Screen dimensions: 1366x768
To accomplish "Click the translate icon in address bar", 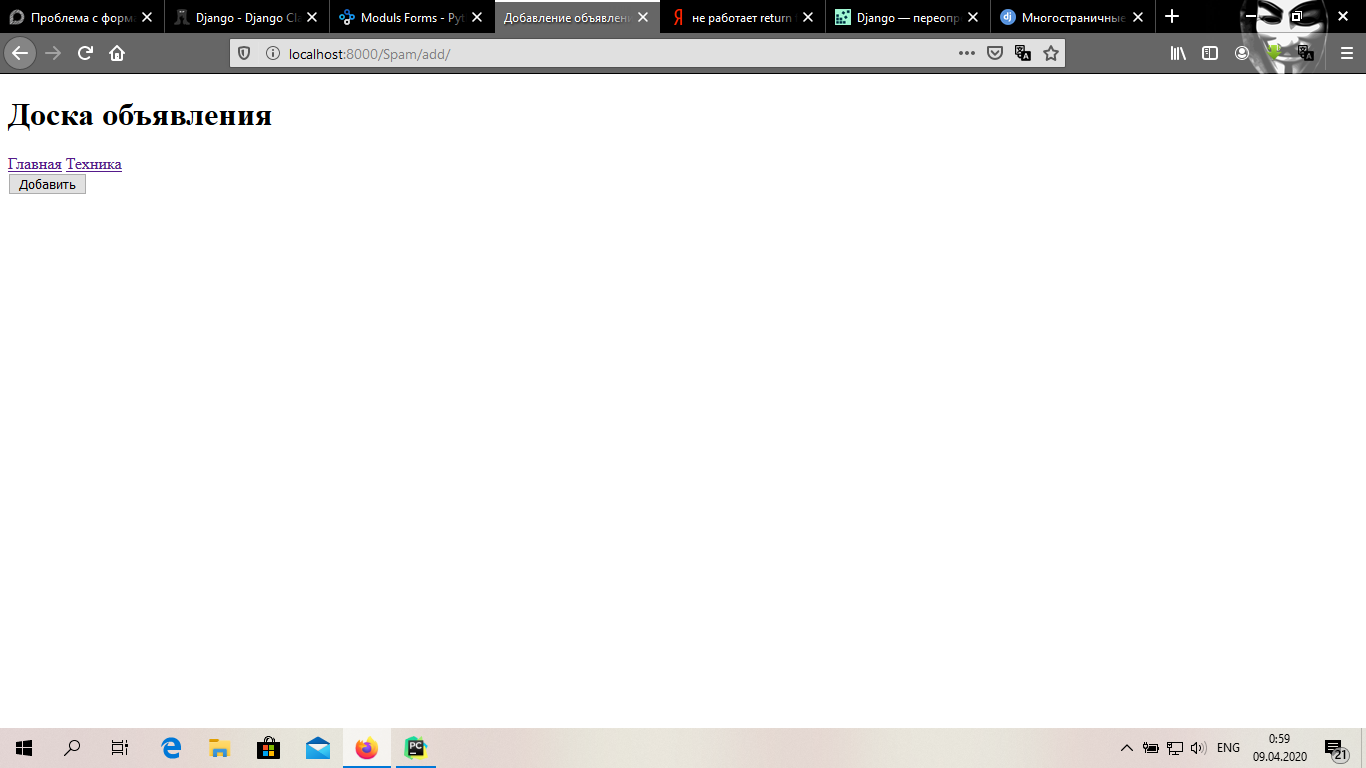I will 1023,53.
